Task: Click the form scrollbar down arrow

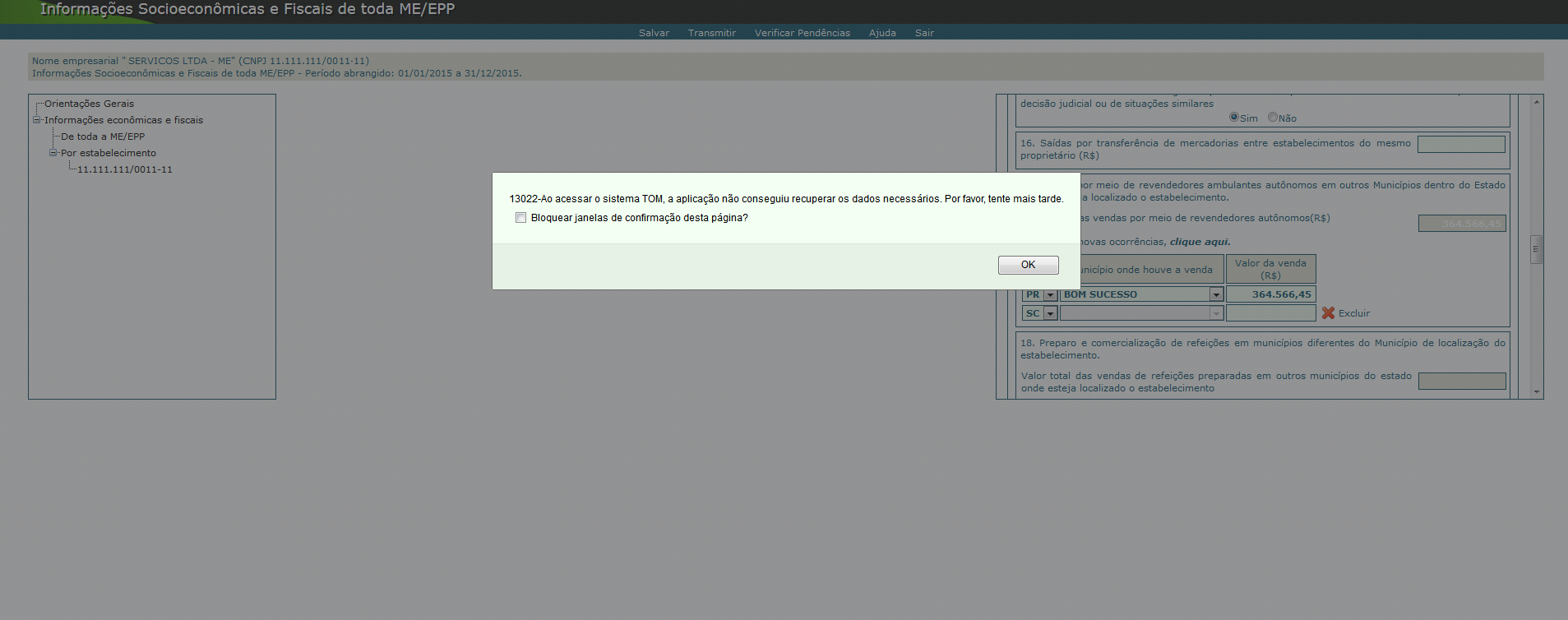Action: click(x=1536, y=392)
